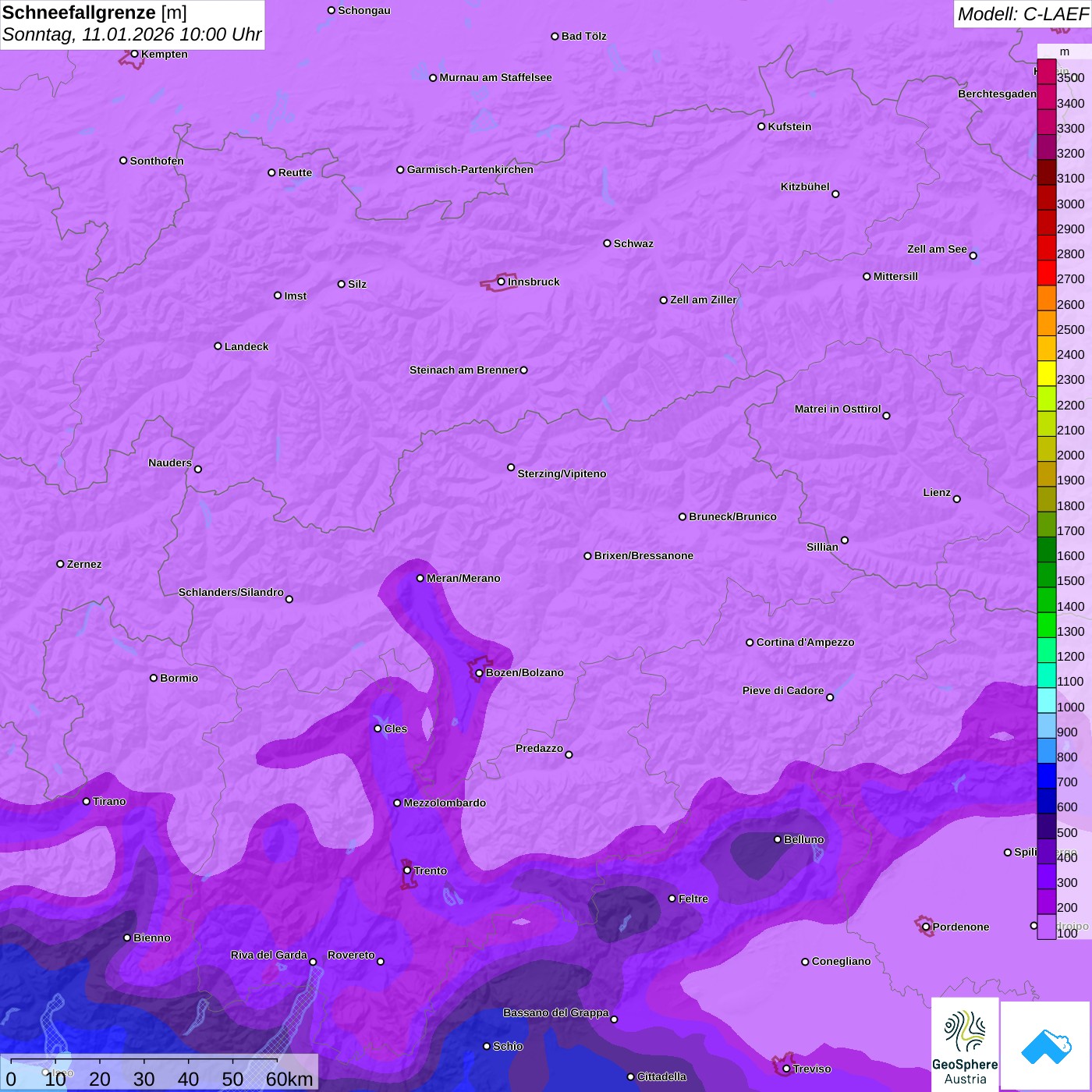Click the Sonthofen label
1092x1092 pixels.
tap(157, 161)
